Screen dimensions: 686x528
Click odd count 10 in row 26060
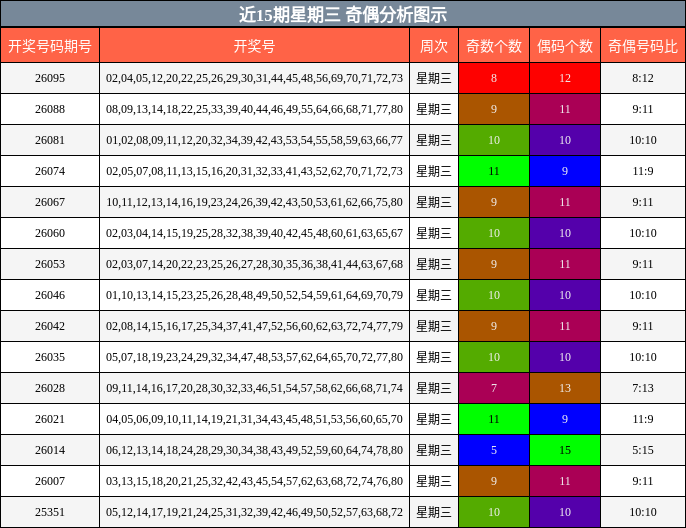[494, 233]
